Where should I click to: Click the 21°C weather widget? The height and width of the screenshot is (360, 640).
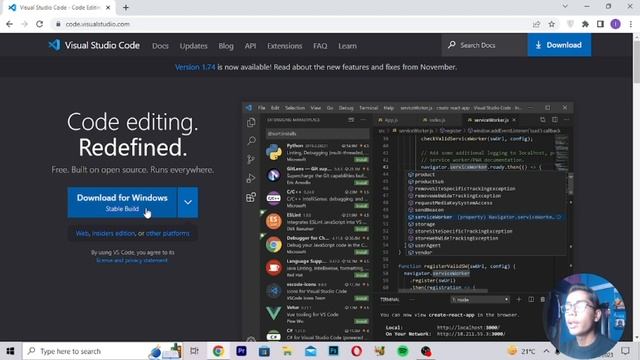click(x=521, y=351)
